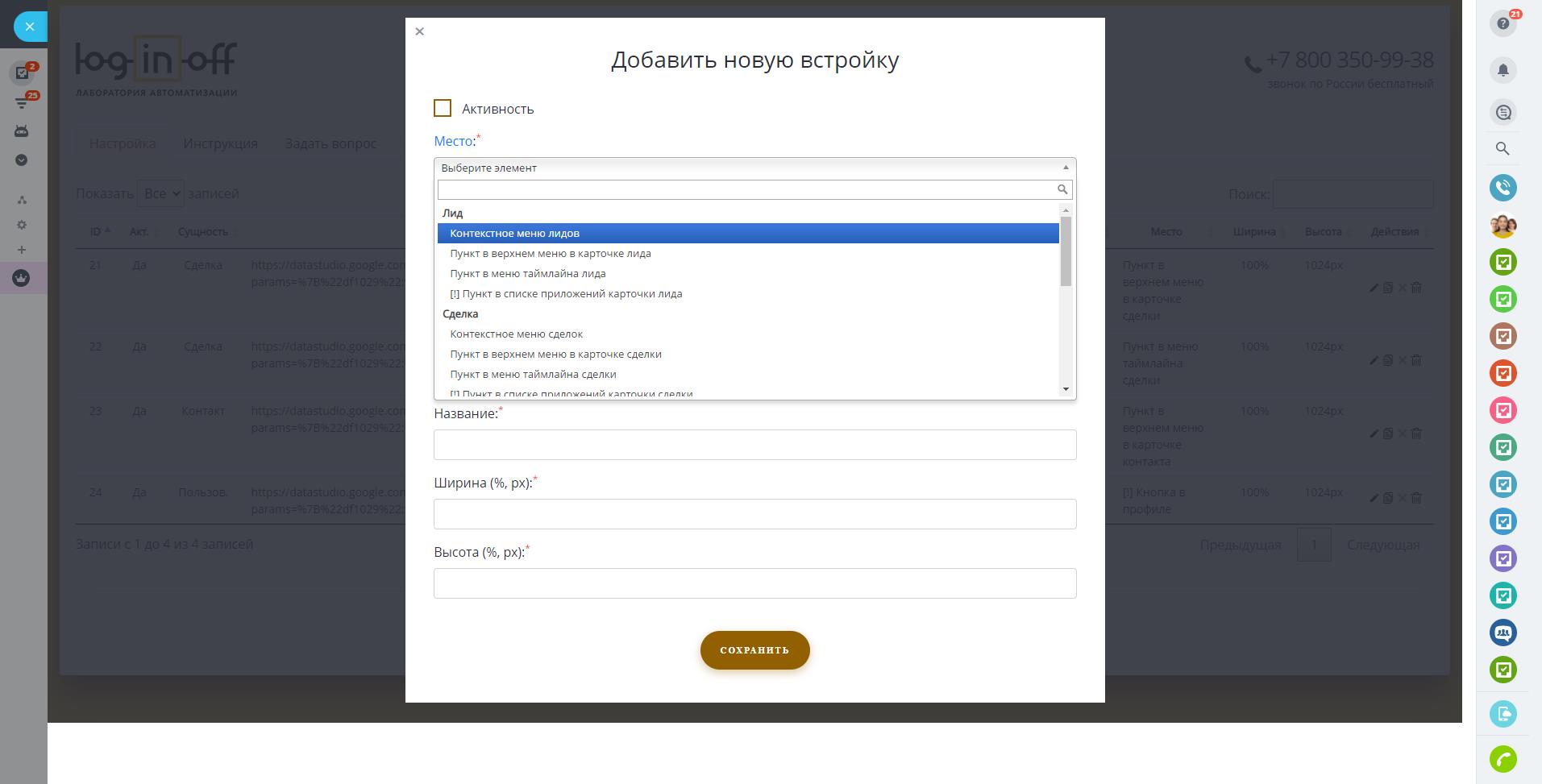
Task: Focus the Высота (%, px) input field
Action: coord(754,583)
